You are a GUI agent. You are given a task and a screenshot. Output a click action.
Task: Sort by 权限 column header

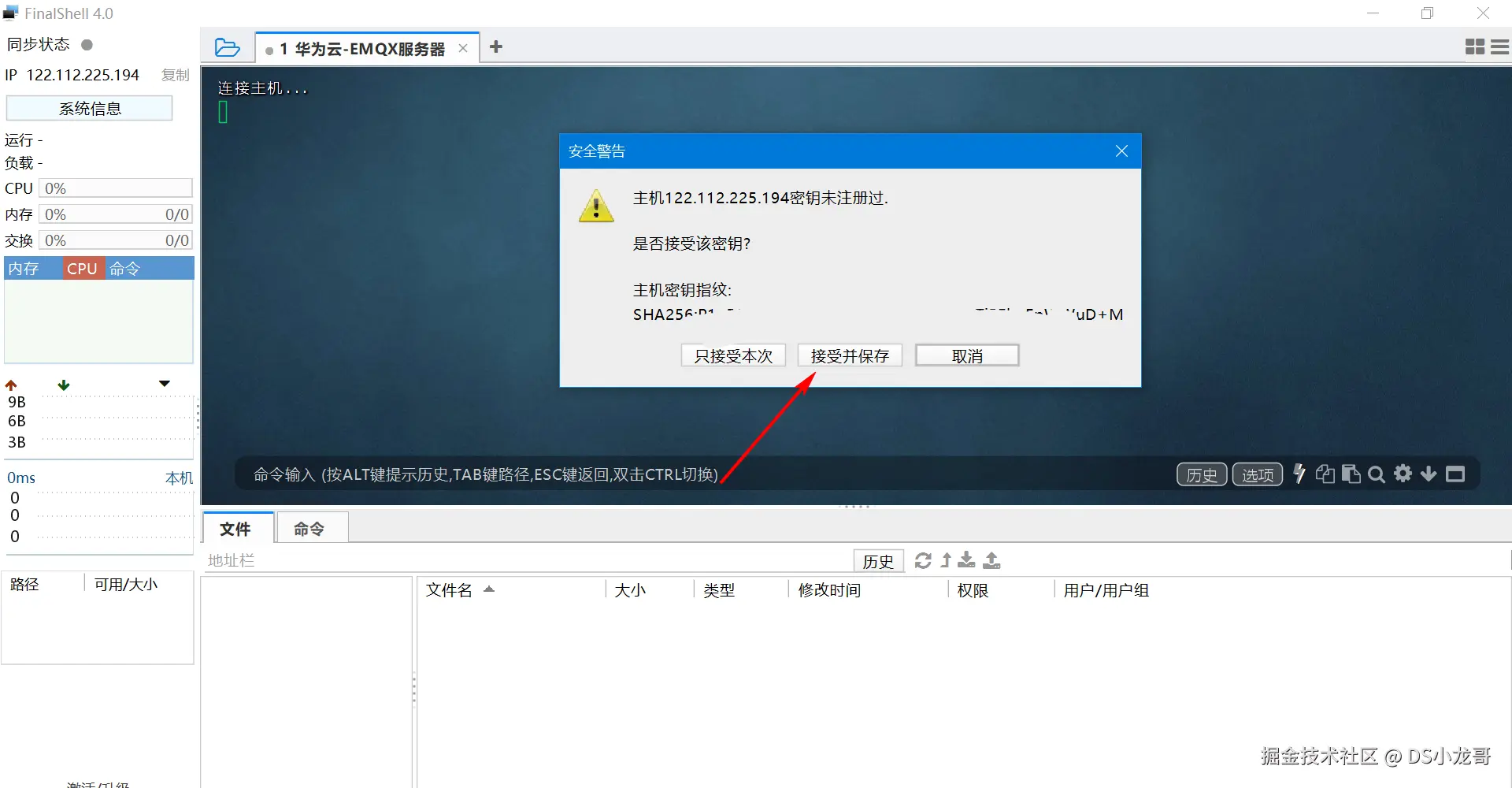click(1001, 589)
